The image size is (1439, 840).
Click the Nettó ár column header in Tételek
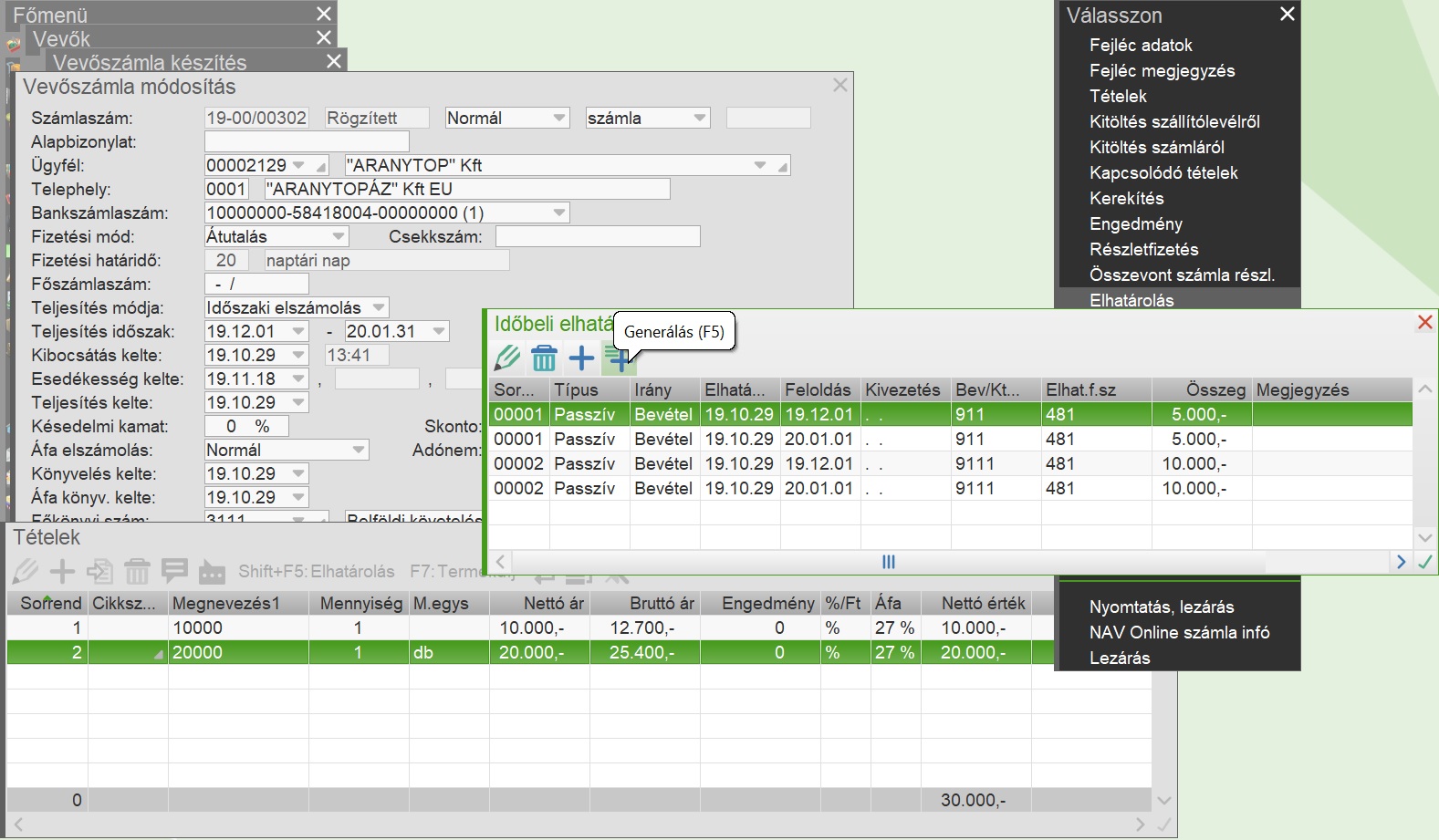pyautogui.click(x=539, y=603)
